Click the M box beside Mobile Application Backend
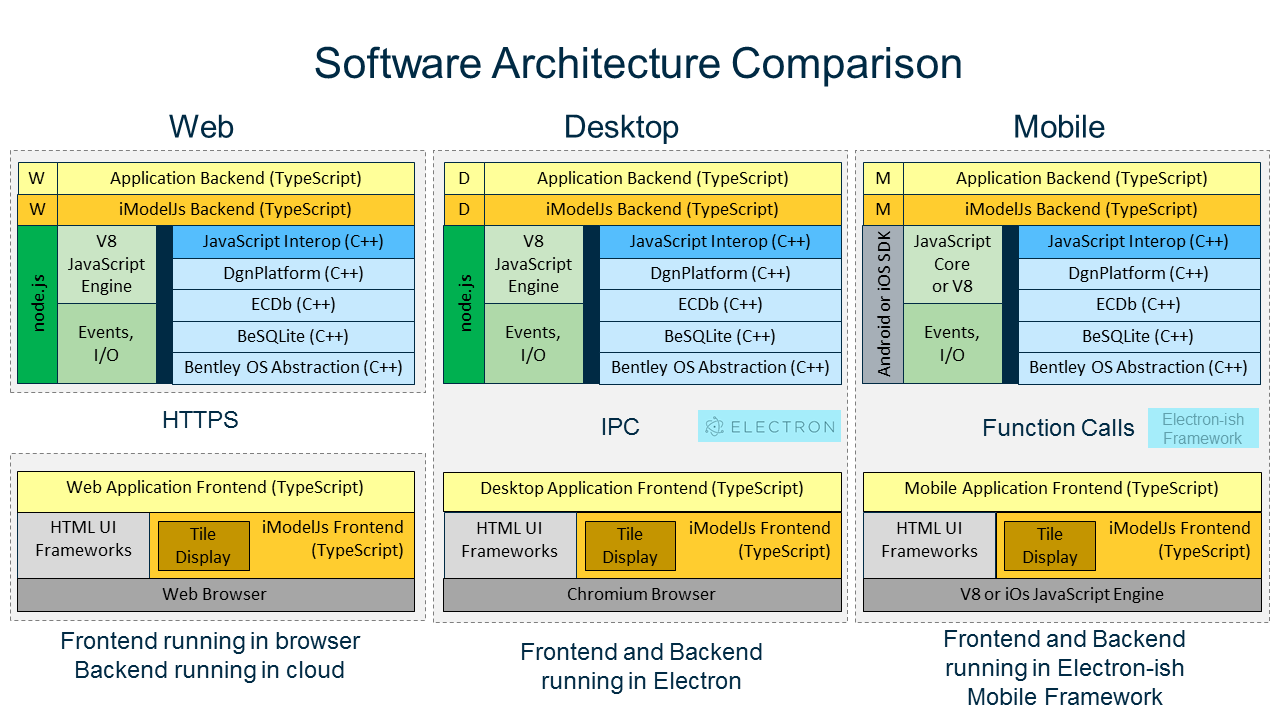Image resolution: width=1280 pixels, height=720 pixels. click(883, 178)
